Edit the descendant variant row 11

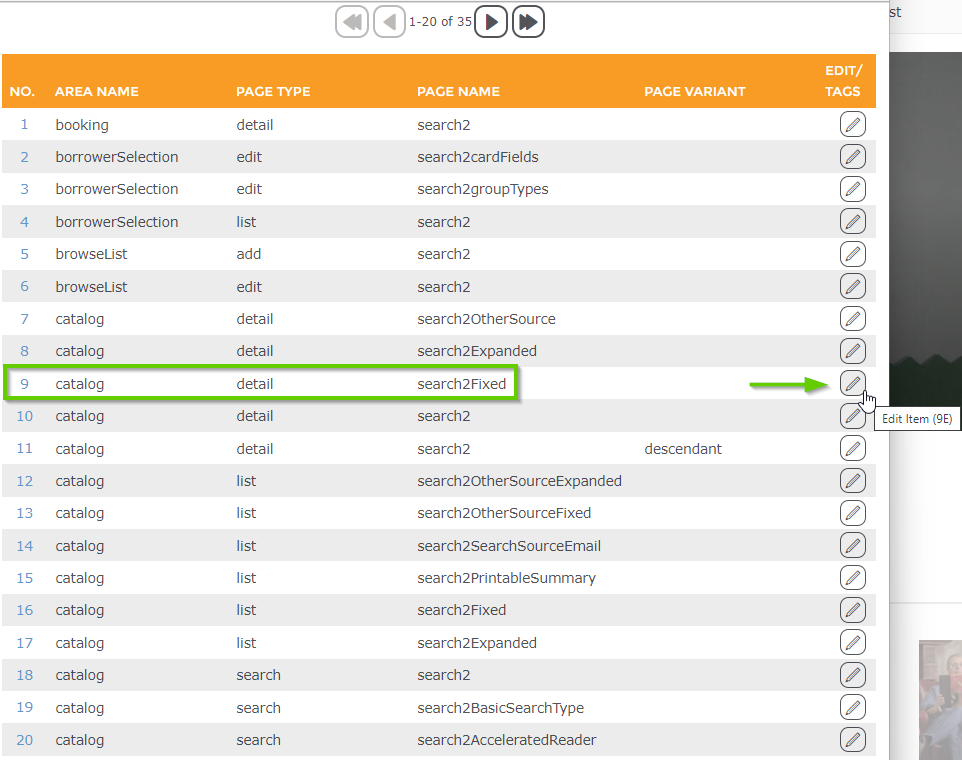tap(852, 448)
